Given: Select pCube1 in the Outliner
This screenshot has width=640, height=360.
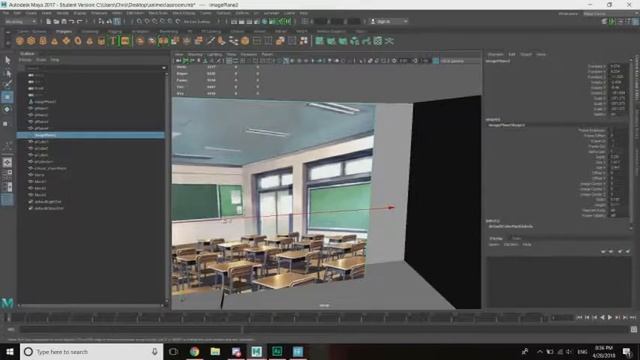Looking at the screenshot, I should click(x=41, y=142).
